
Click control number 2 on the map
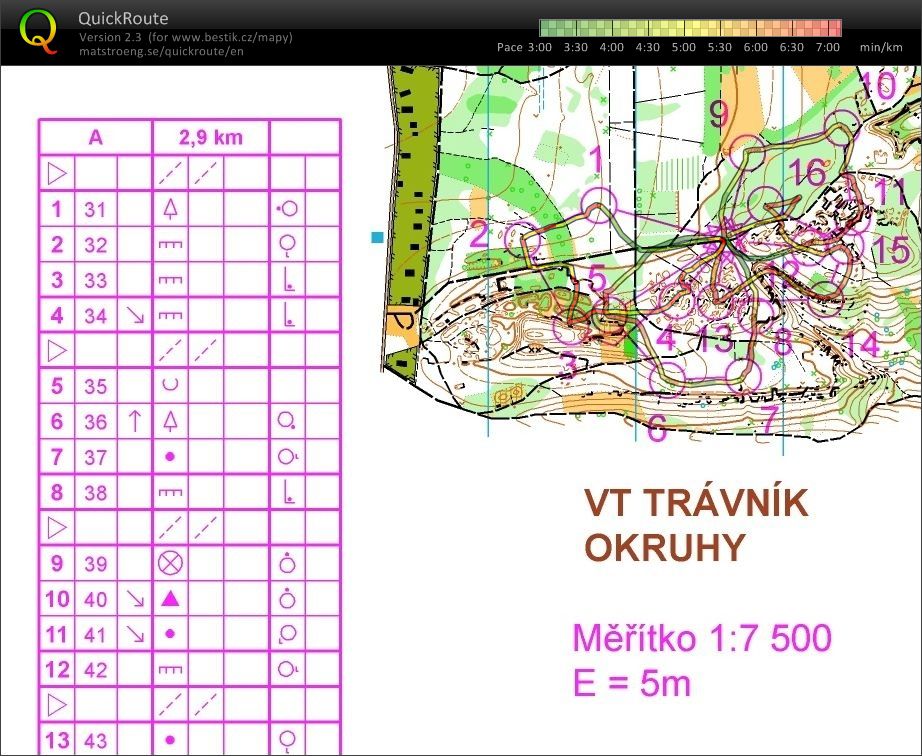pos(479,234)
